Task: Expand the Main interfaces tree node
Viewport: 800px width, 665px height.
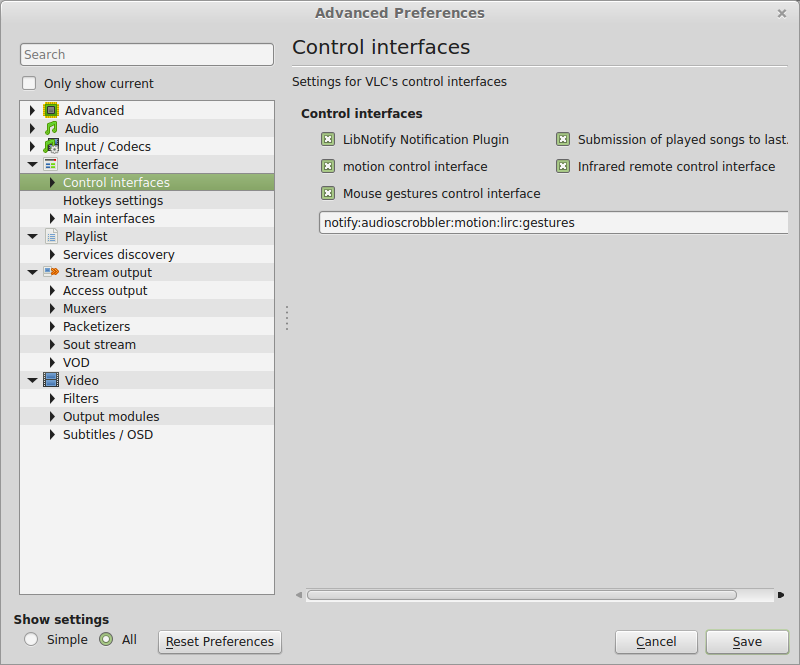Action: point(53,218)
